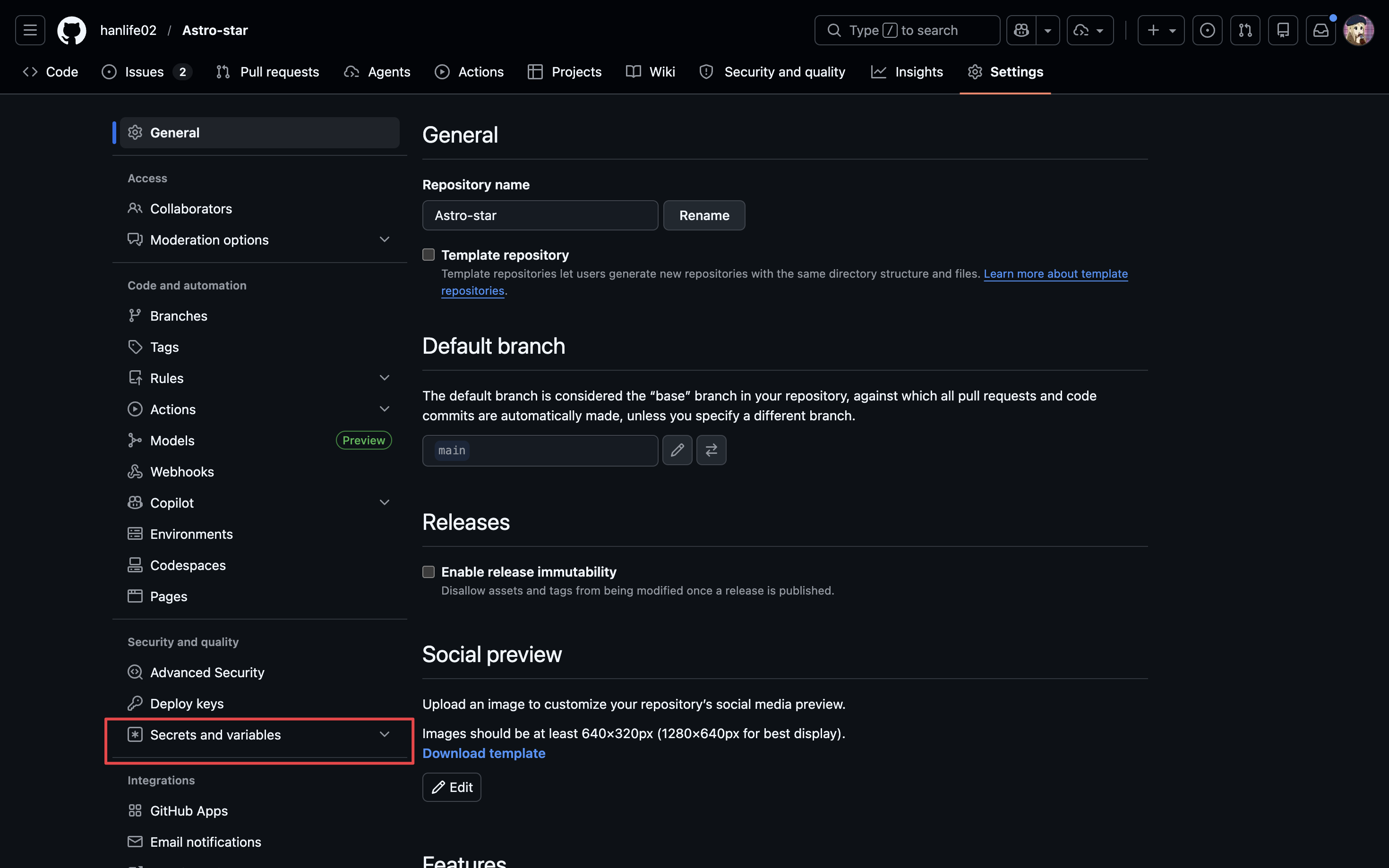Open Collaborators settings
Viewport: 1389px width, 868px height.
click(259, 208)
